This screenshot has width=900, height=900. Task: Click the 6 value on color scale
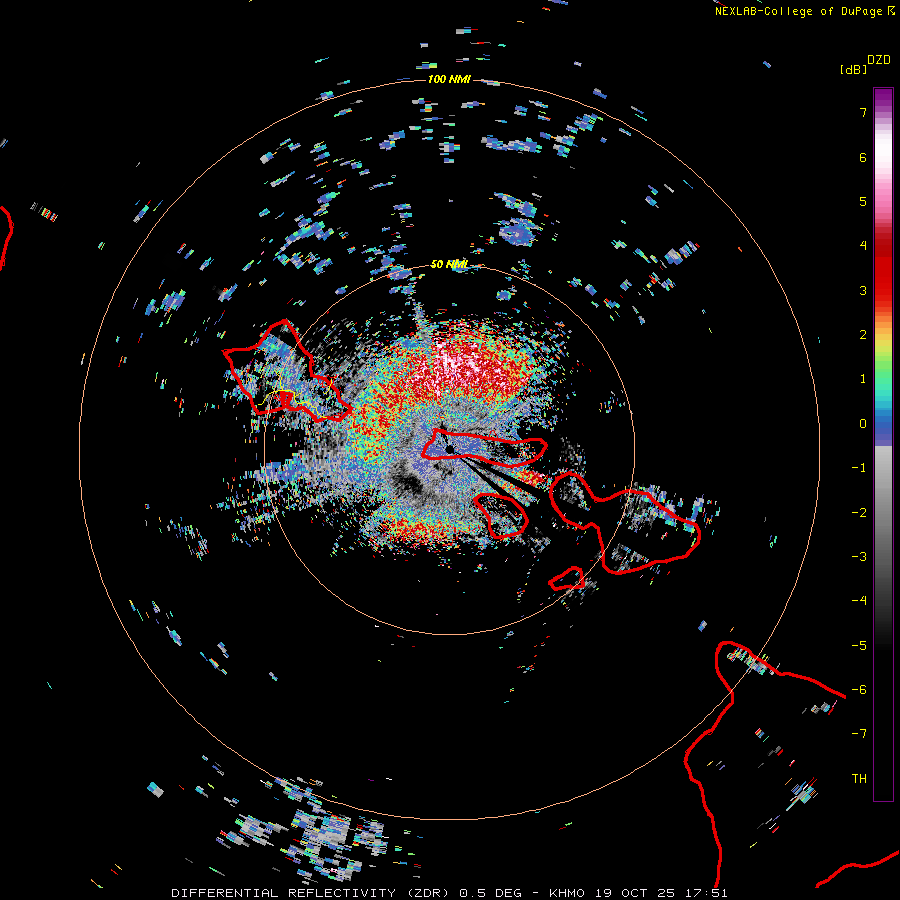863,157
